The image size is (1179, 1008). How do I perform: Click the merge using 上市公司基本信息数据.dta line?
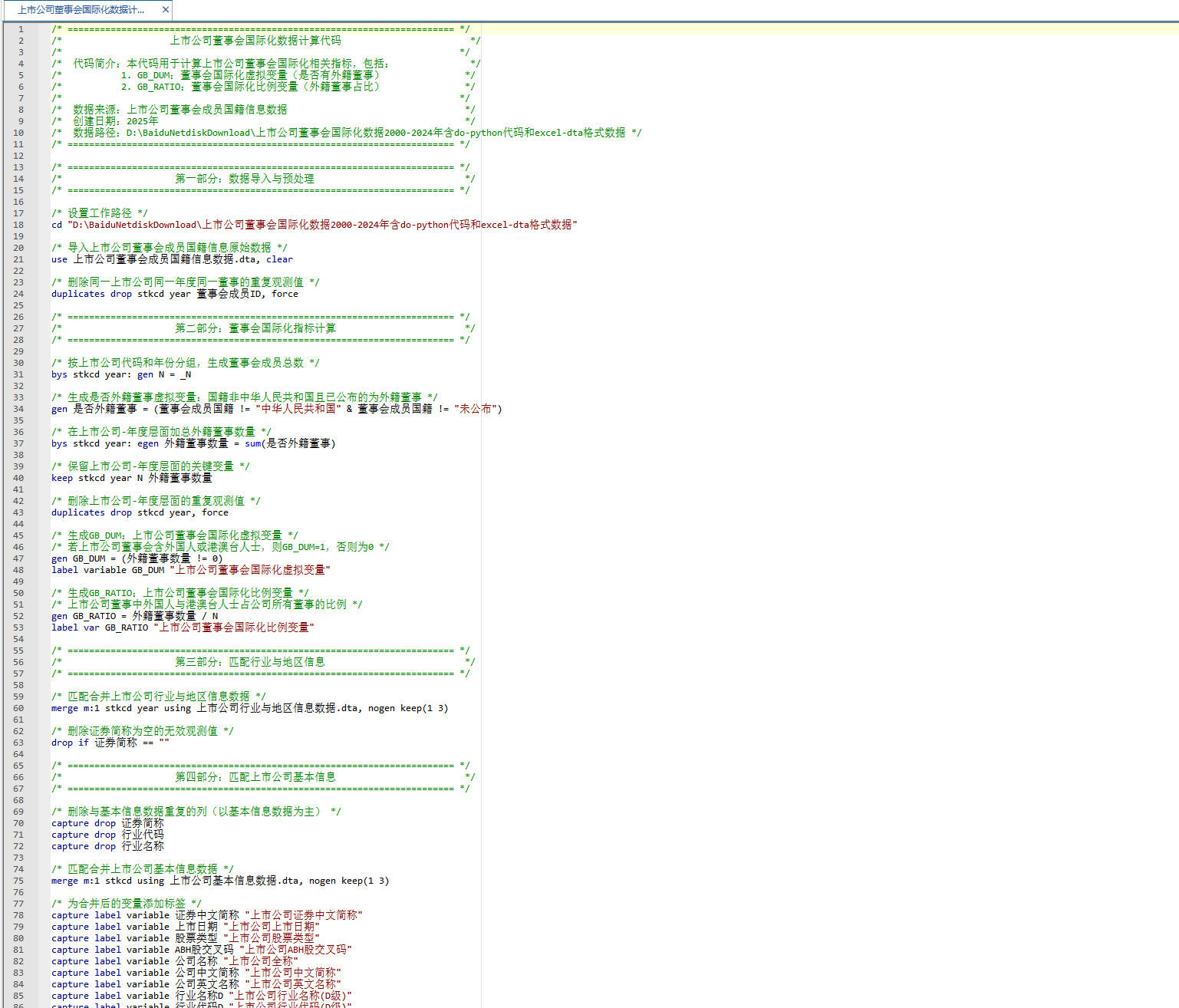click(220, 881)
